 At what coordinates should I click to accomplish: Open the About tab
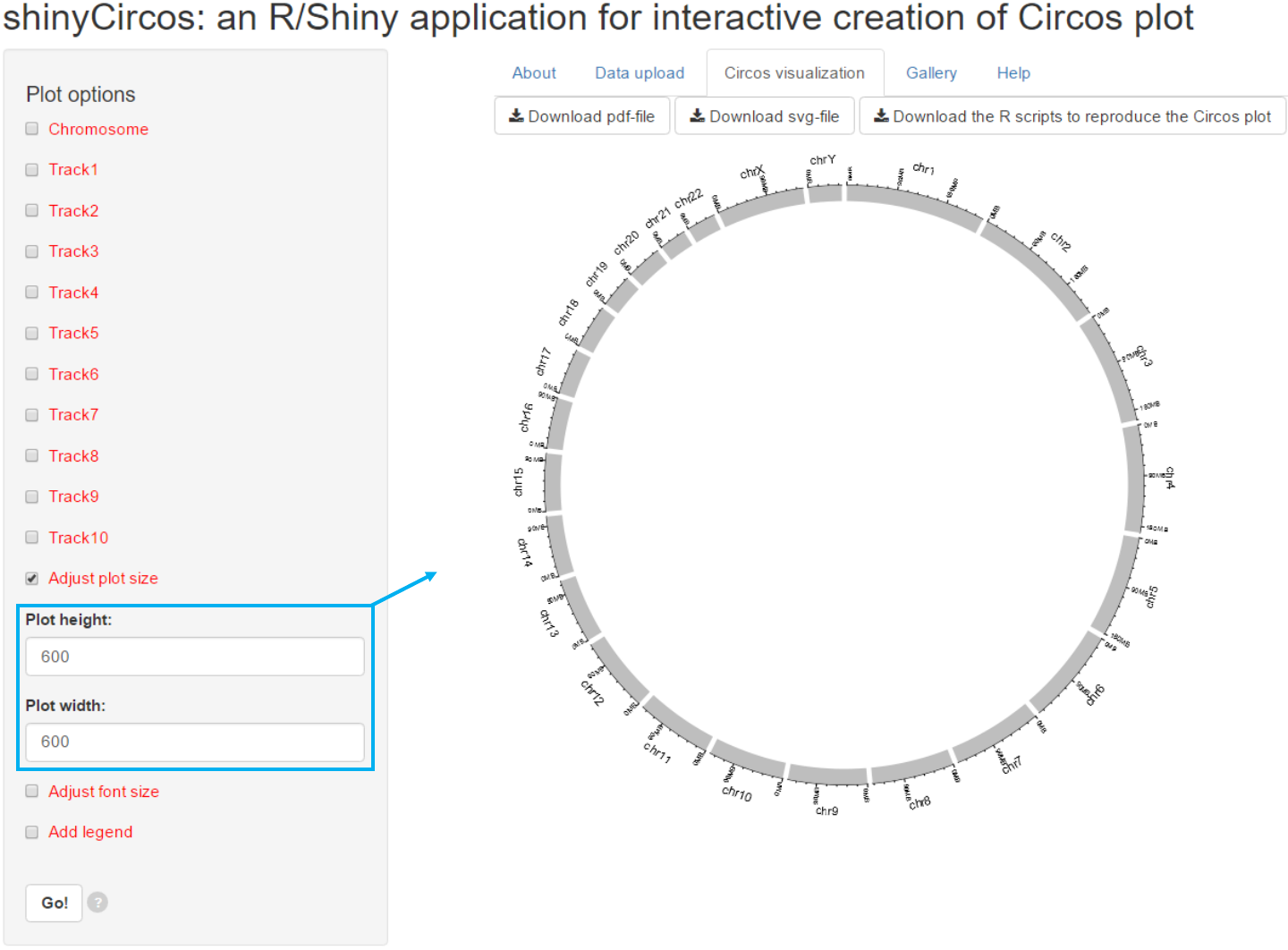[534, 73]
